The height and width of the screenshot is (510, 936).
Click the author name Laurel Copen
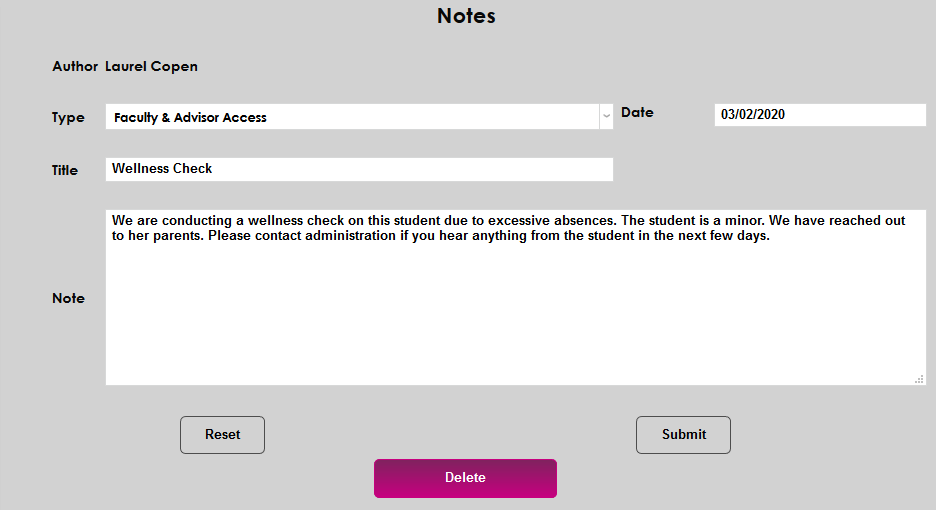pos(151,67)
